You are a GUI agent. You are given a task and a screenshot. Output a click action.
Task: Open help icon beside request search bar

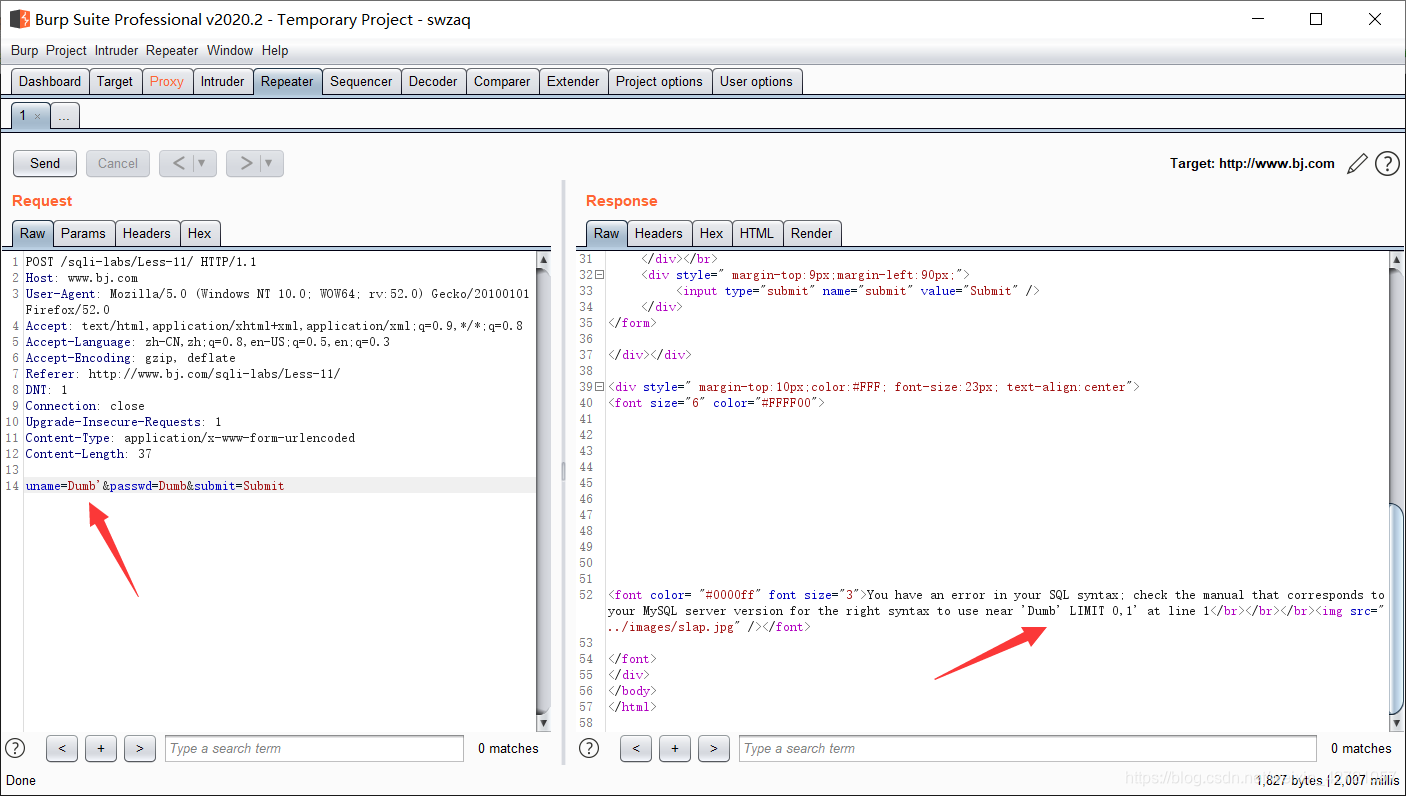point(15,748)
